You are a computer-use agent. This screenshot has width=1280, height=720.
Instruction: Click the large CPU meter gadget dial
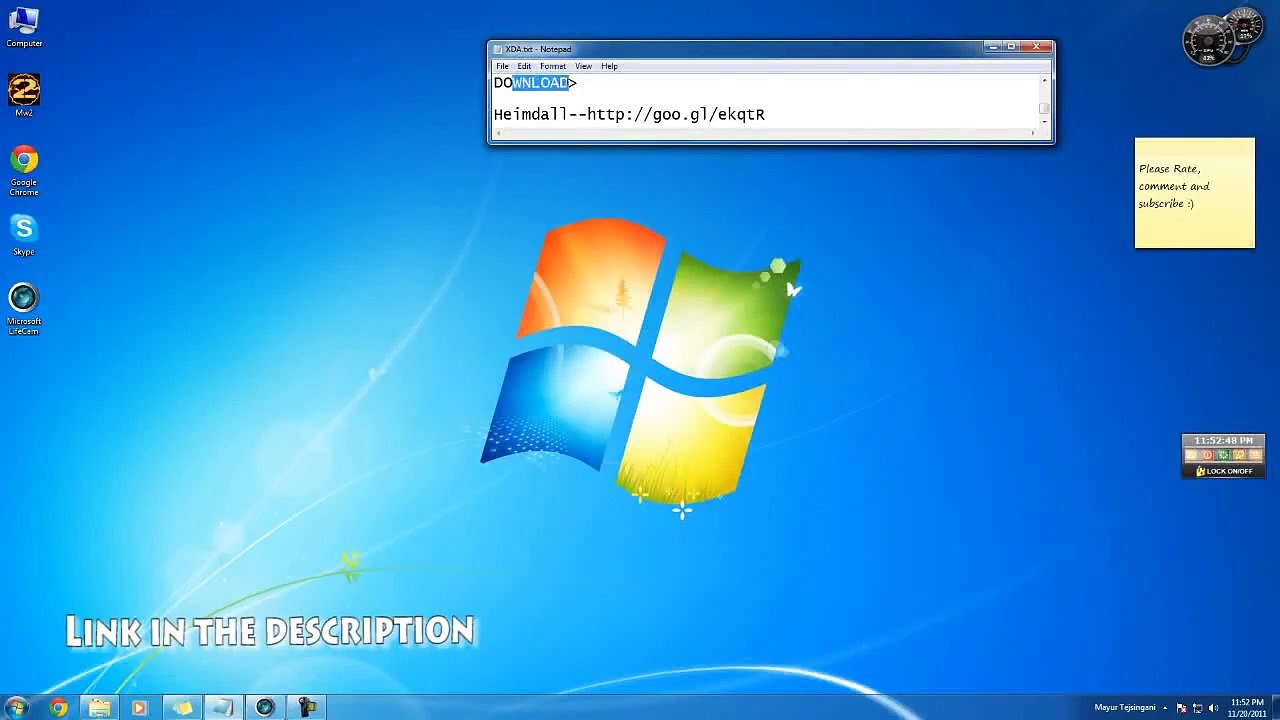point(1208,41)
